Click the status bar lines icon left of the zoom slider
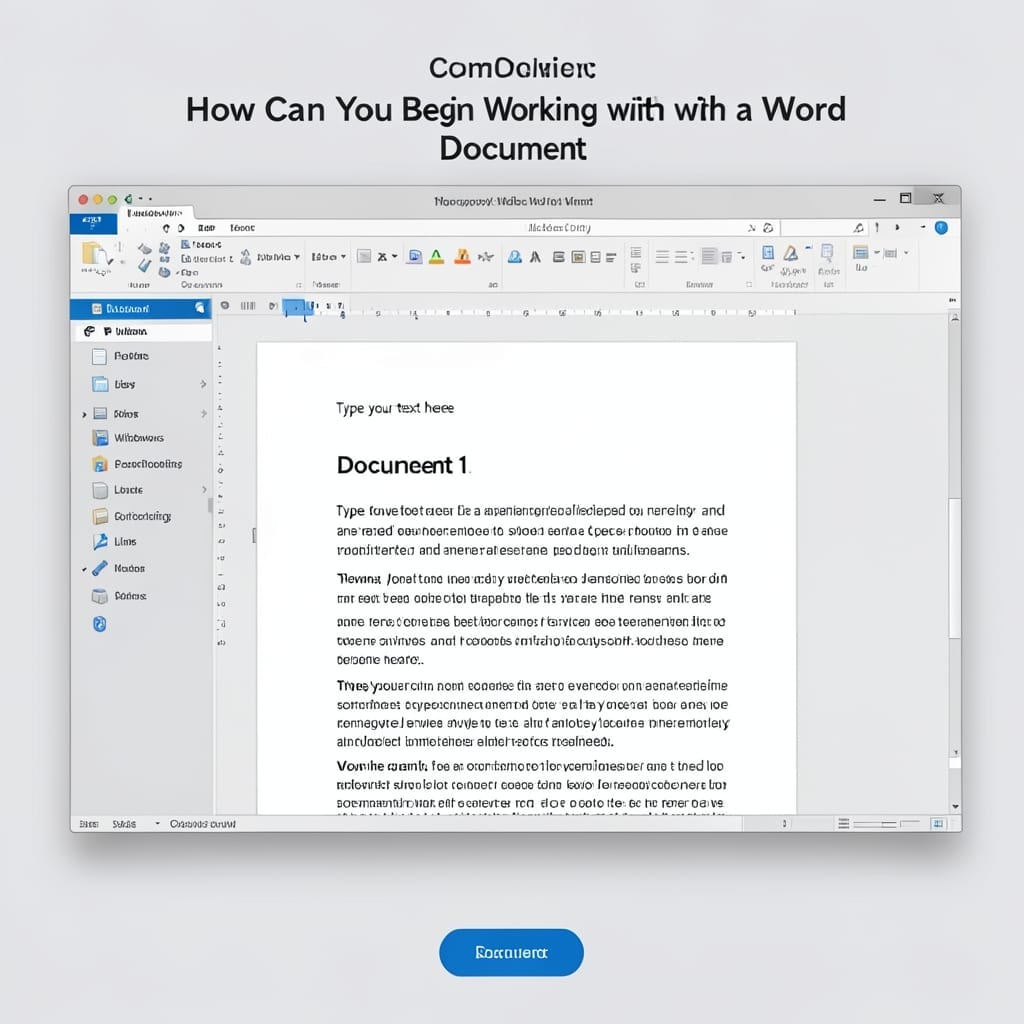 (844, 824)
